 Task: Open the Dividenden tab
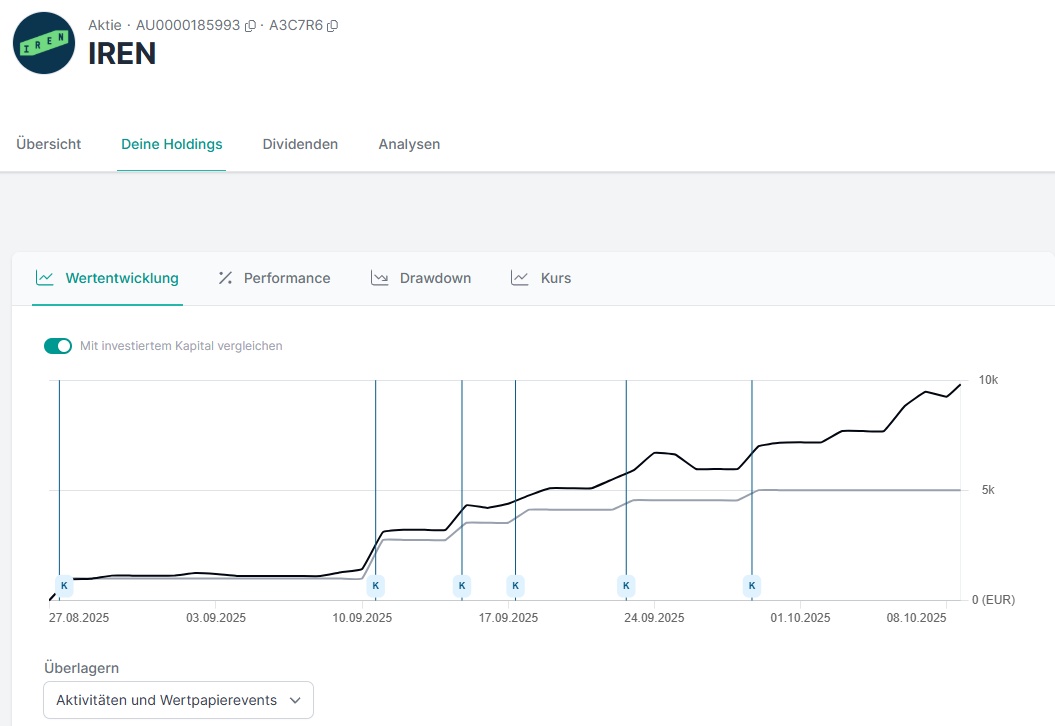point(300,144)
